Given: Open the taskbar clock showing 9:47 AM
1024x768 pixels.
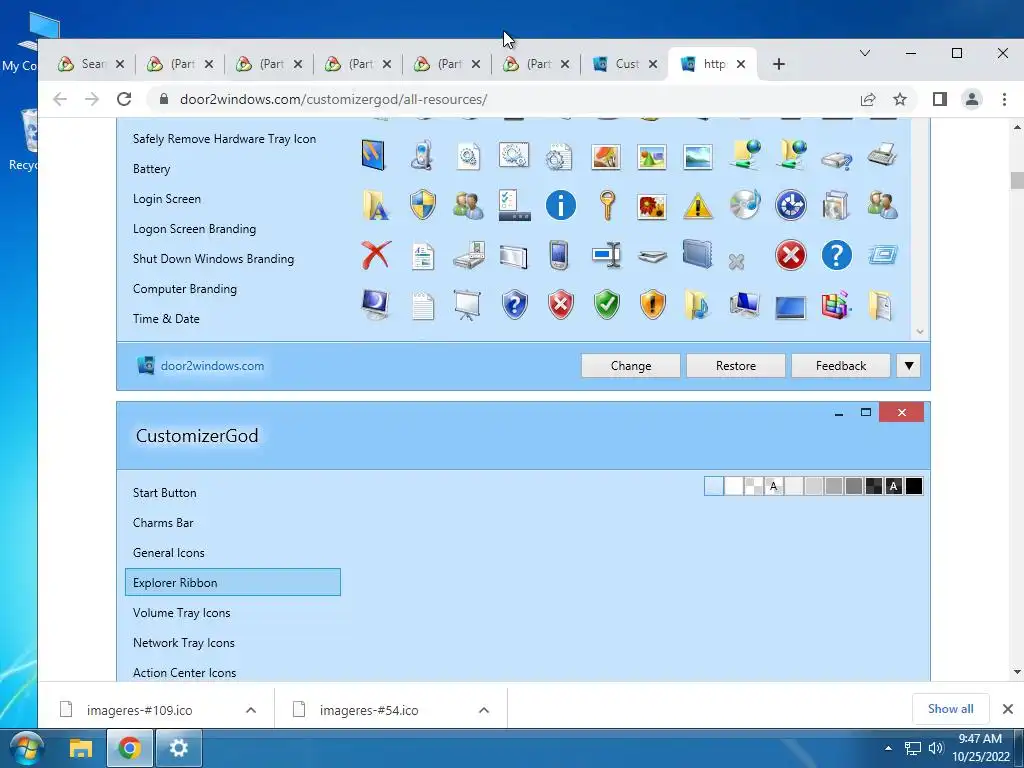Looking at the screenshot, I should [x=980, y=748].
